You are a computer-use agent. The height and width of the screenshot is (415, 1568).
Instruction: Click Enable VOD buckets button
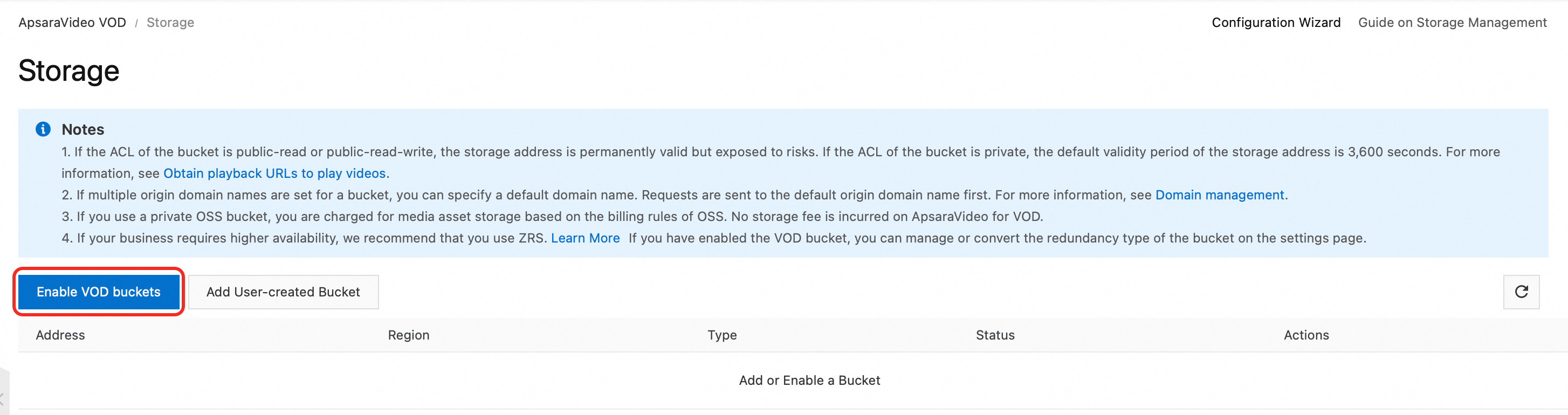[99, 292]
